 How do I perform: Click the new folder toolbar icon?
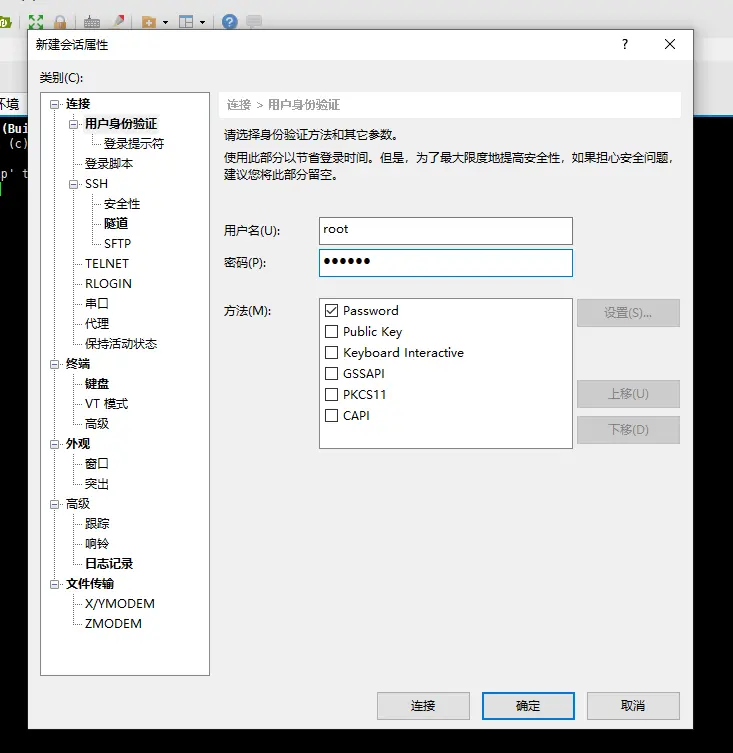(149, 22)
